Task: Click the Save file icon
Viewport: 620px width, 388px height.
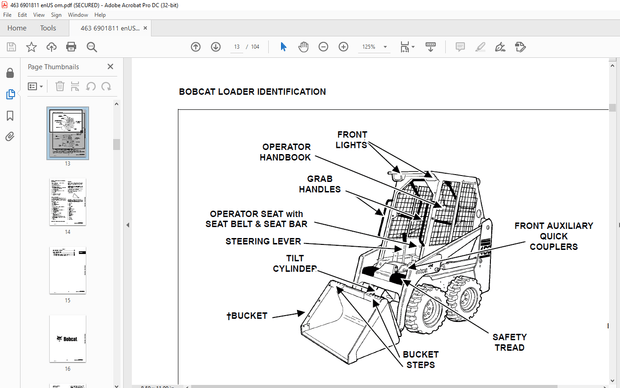Action: point(11,47)
